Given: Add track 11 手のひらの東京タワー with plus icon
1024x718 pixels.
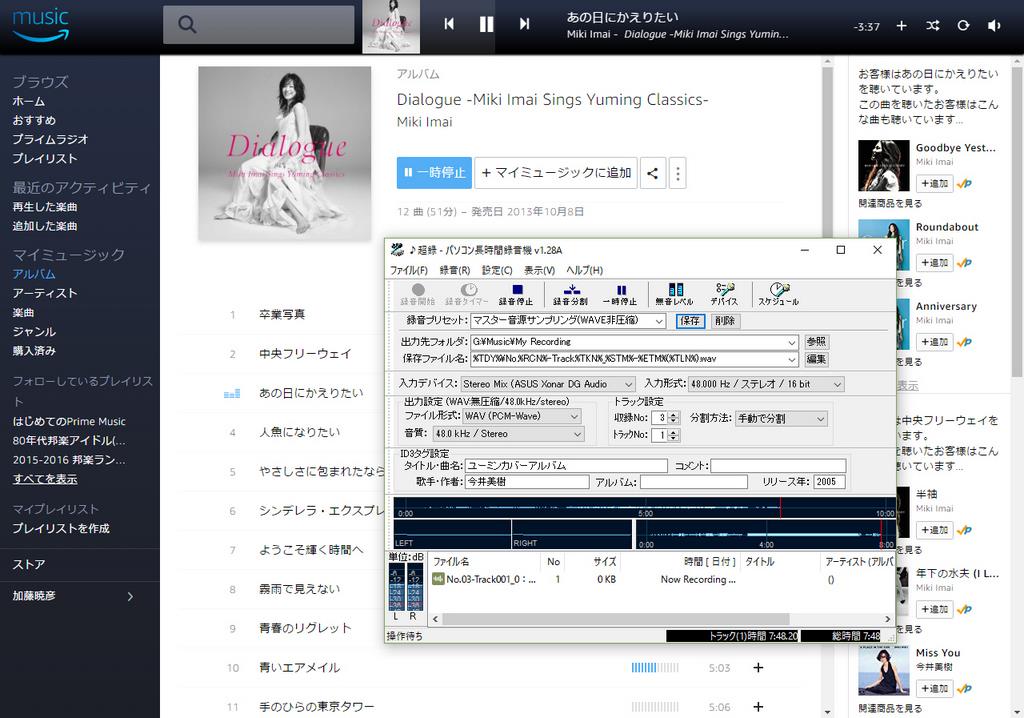Looking at the screenshot, I should [x=758, y=707].
